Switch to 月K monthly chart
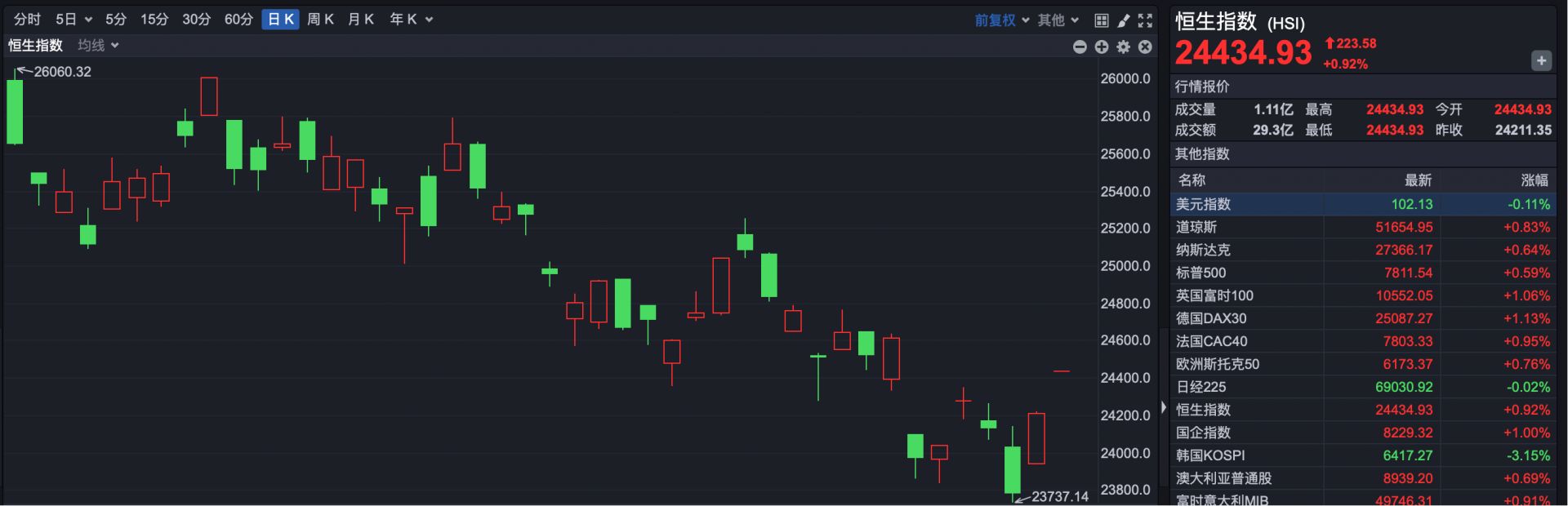Screen dimensions: 1568x506 click(360, 20)
